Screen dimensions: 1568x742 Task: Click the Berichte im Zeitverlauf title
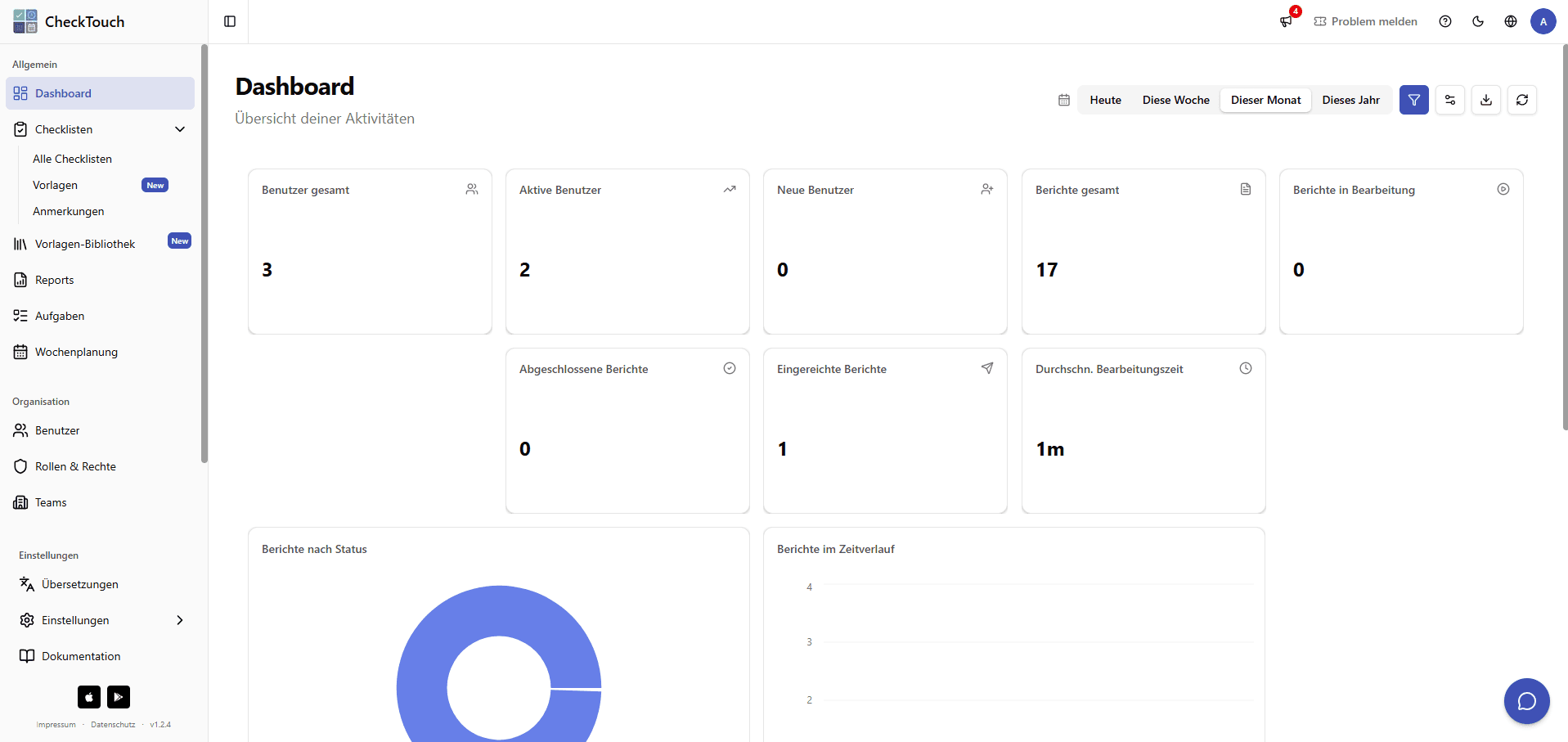[x=836, y=549]
